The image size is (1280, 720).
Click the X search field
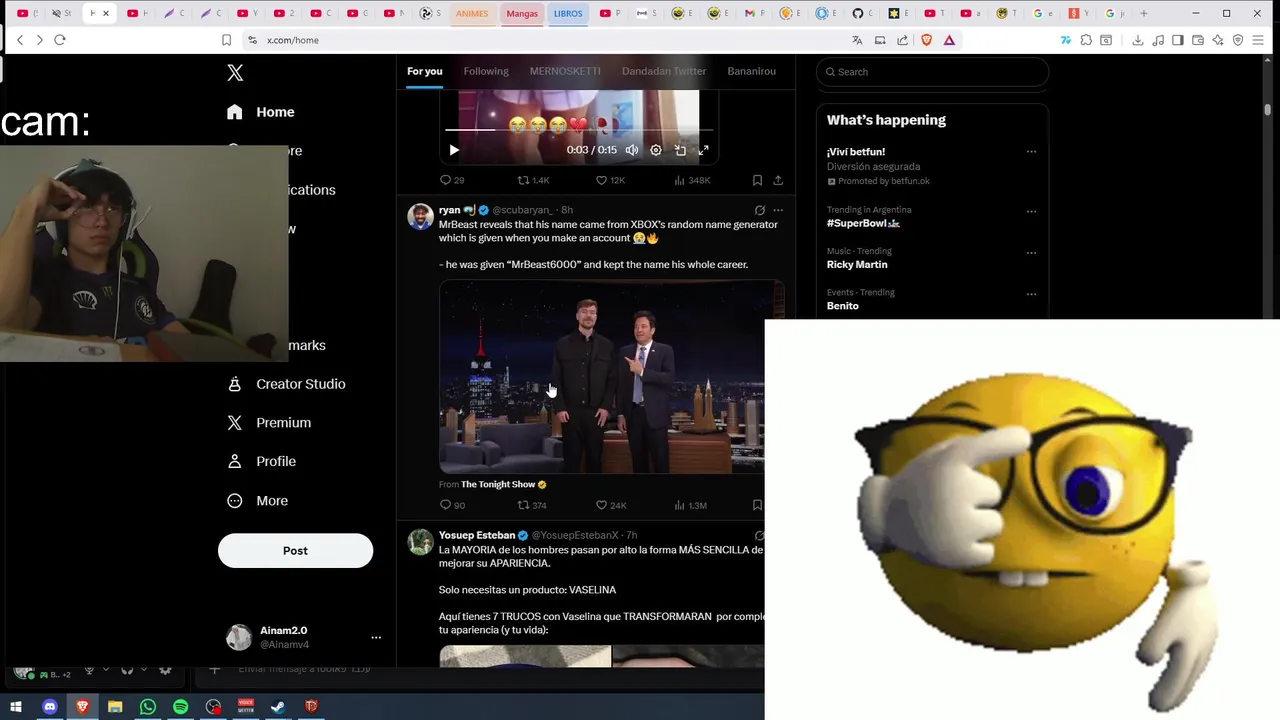[932, 72]
